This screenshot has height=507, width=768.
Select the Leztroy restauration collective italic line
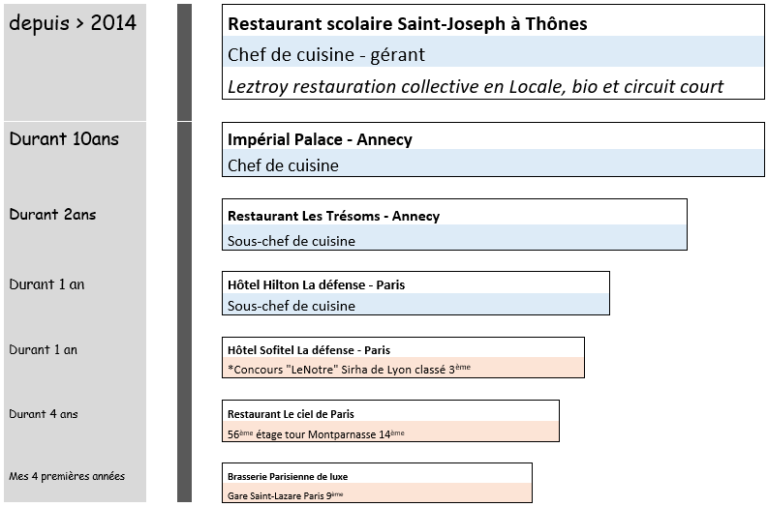tap(476, 86)
